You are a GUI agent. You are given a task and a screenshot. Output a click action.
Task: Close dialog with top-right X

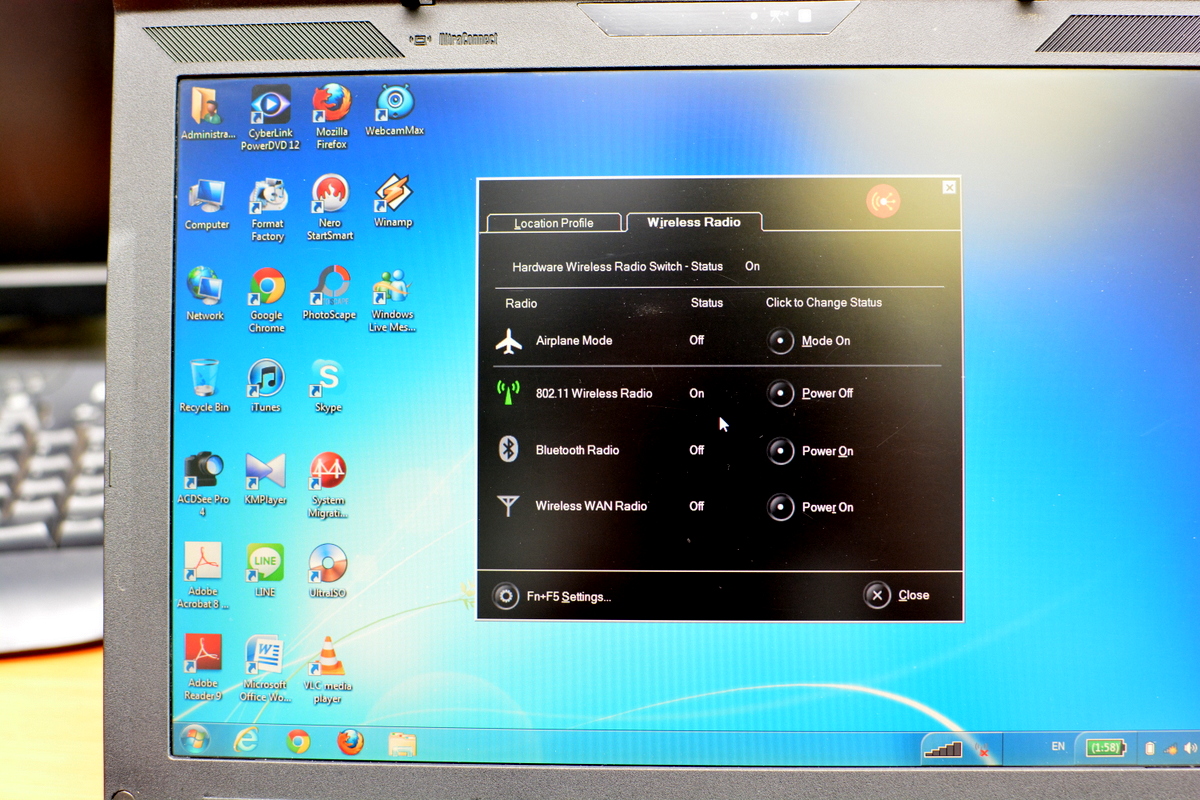coord(949,187)
